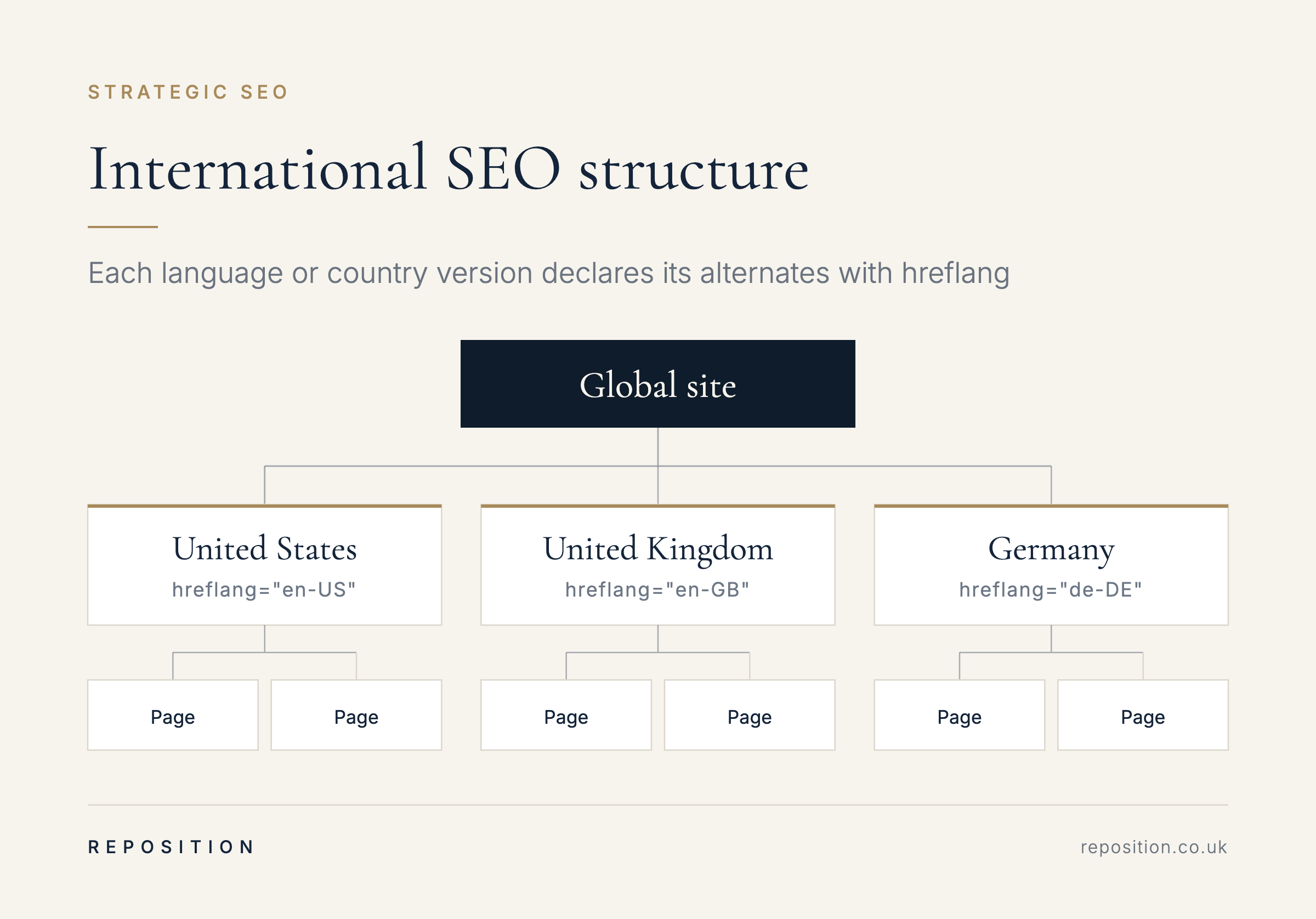Image resolution: width=1316 pixels, height=919 pixels.
Task: Click the "United States" heading
Action: pos(265,549)
